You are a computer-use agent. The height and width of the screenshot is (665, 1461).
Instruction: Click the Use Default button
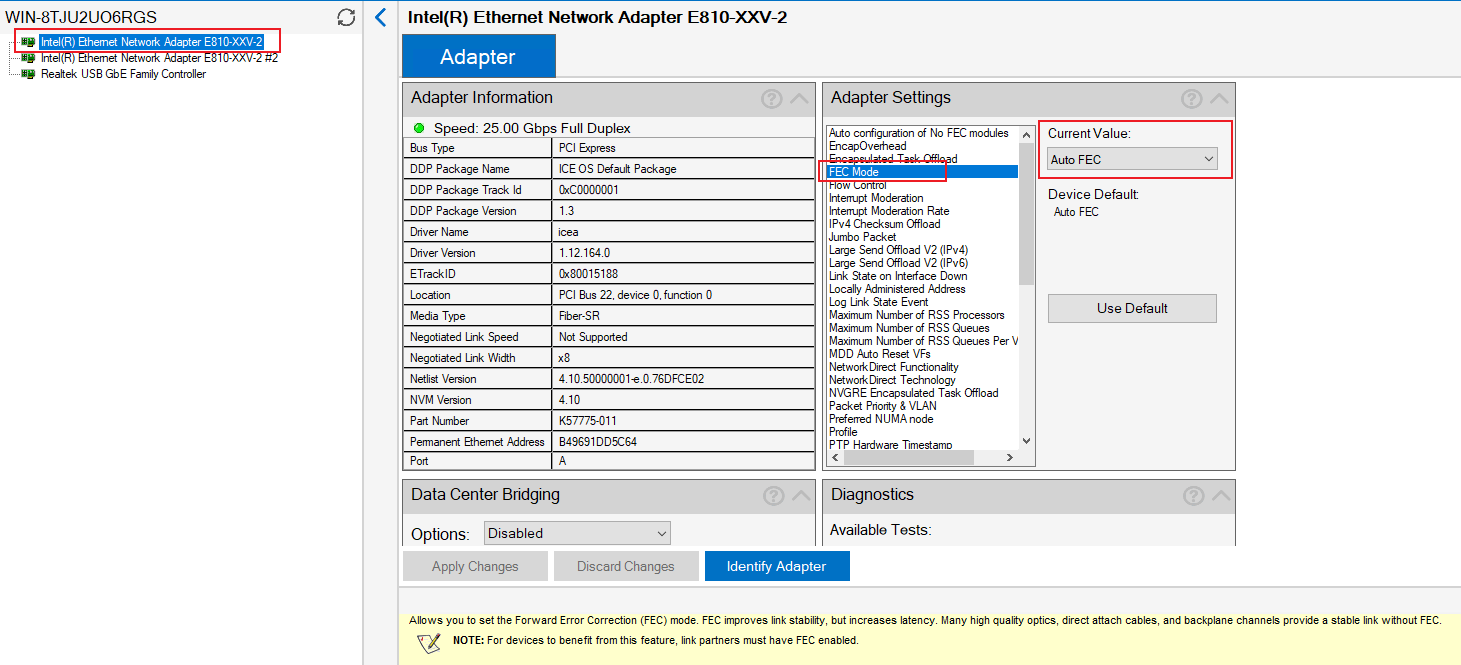(x=1132, y=308)
